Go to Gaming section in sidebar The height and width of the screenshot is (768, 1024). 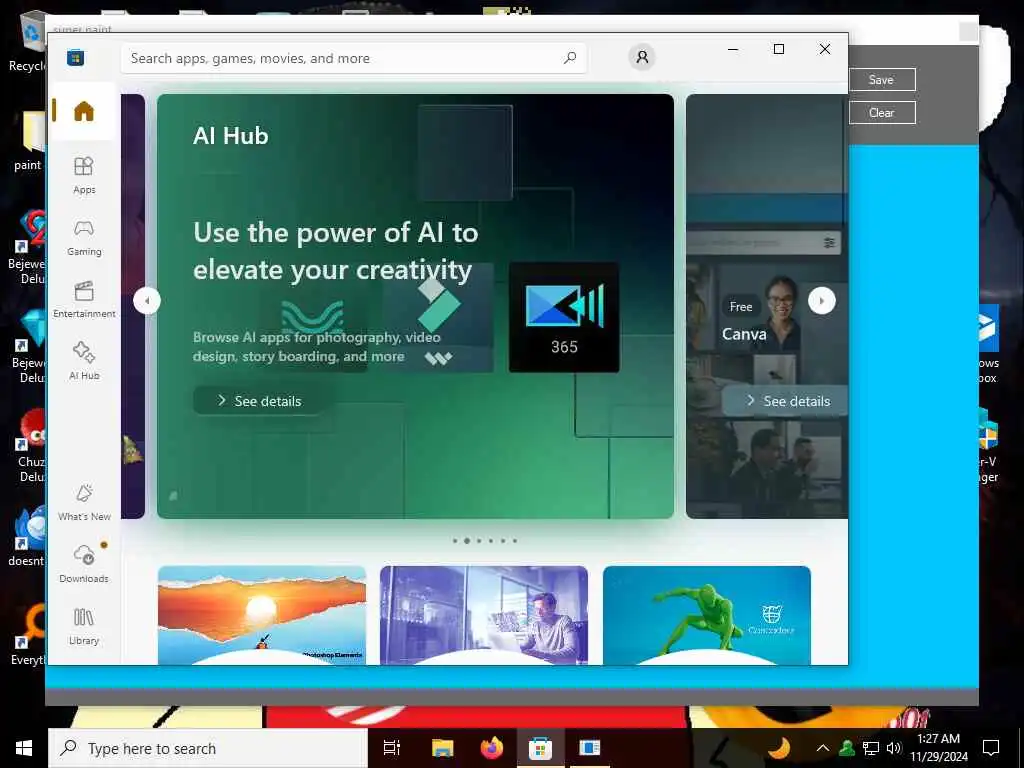point(84,238)
